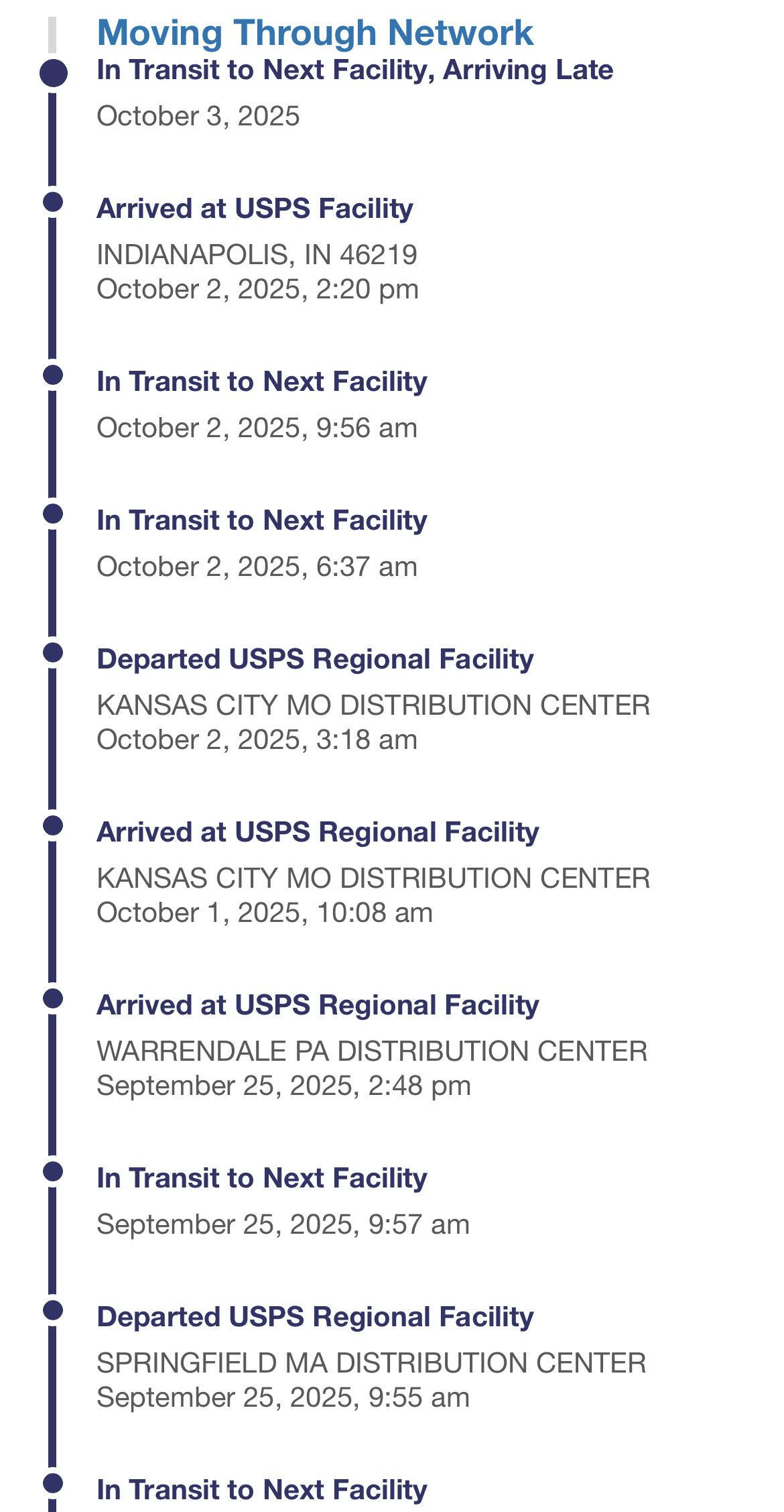Viewport: 784px width, 1512px height.
Task: Click the "October 2, 2025, 2:20 pm" timestamp
Action: [x=257, y=290]
